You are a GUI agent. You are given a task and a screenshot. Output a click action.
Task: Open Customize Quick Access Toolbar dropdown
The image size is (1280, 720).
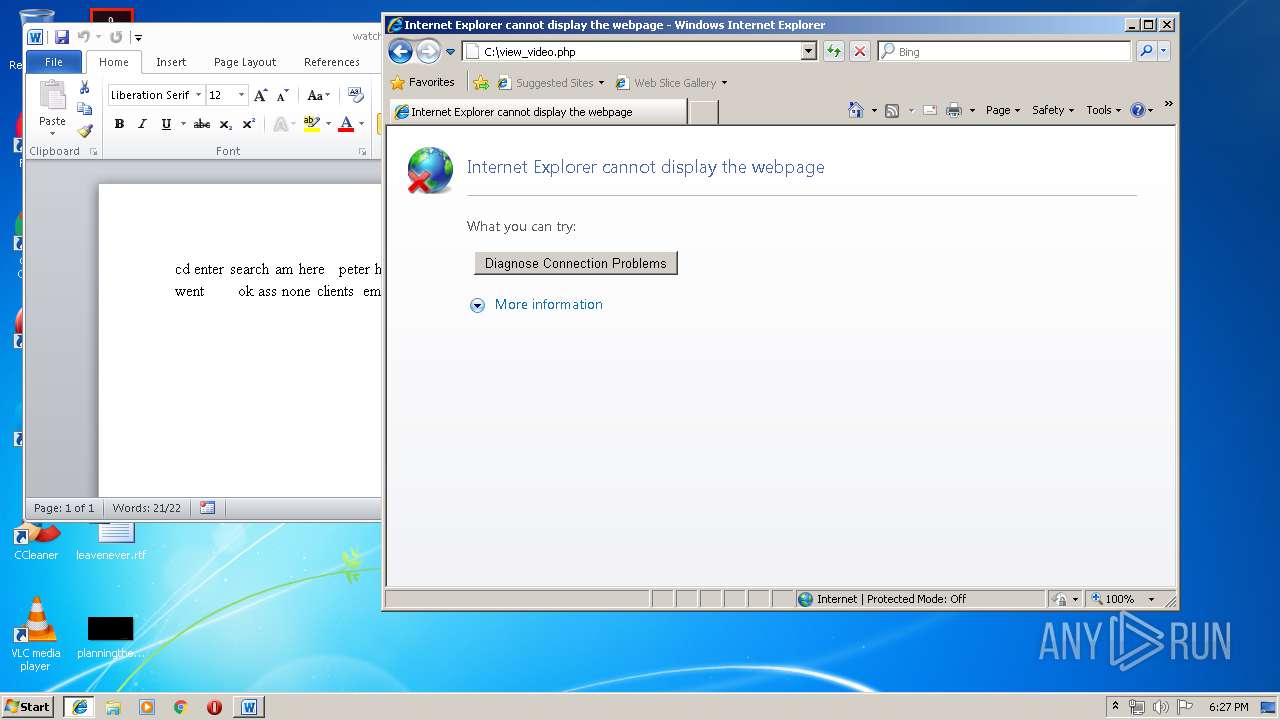[139, 38]
